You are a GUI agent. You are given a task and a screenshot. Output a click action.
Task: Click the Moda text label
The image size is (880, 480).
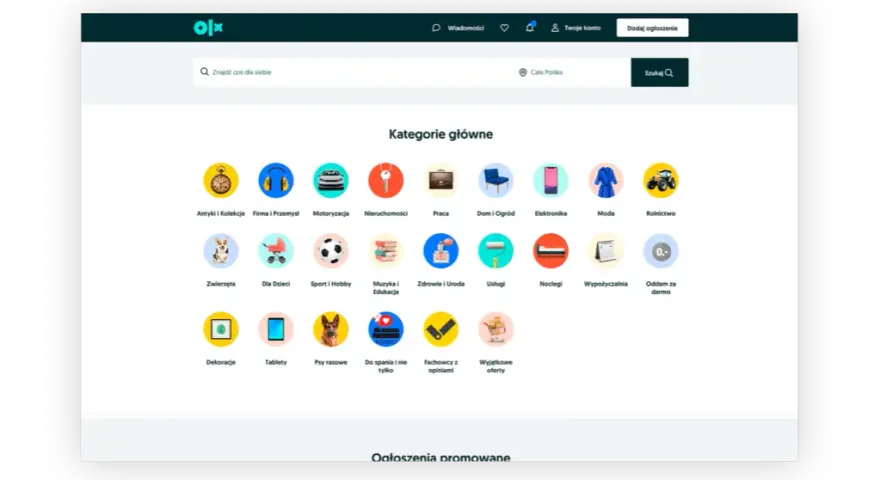(606, 213)
